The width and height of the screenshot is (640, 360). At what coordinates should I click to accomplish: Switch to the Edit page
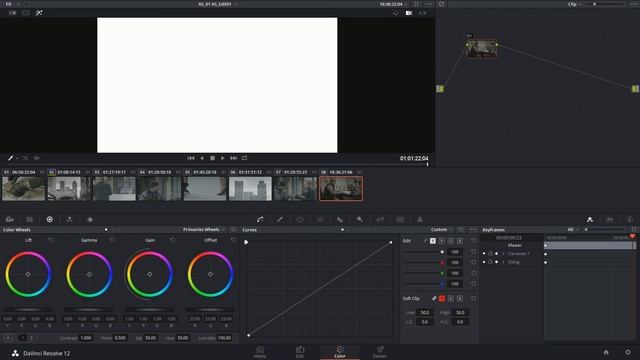pos(300,352)
